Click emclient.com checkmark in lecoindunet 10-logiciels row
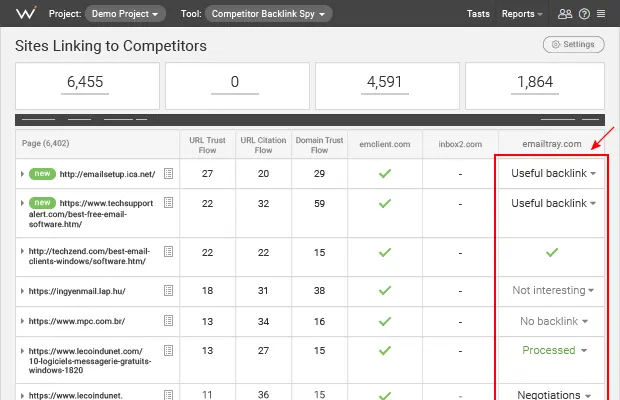 coord(385,351)
